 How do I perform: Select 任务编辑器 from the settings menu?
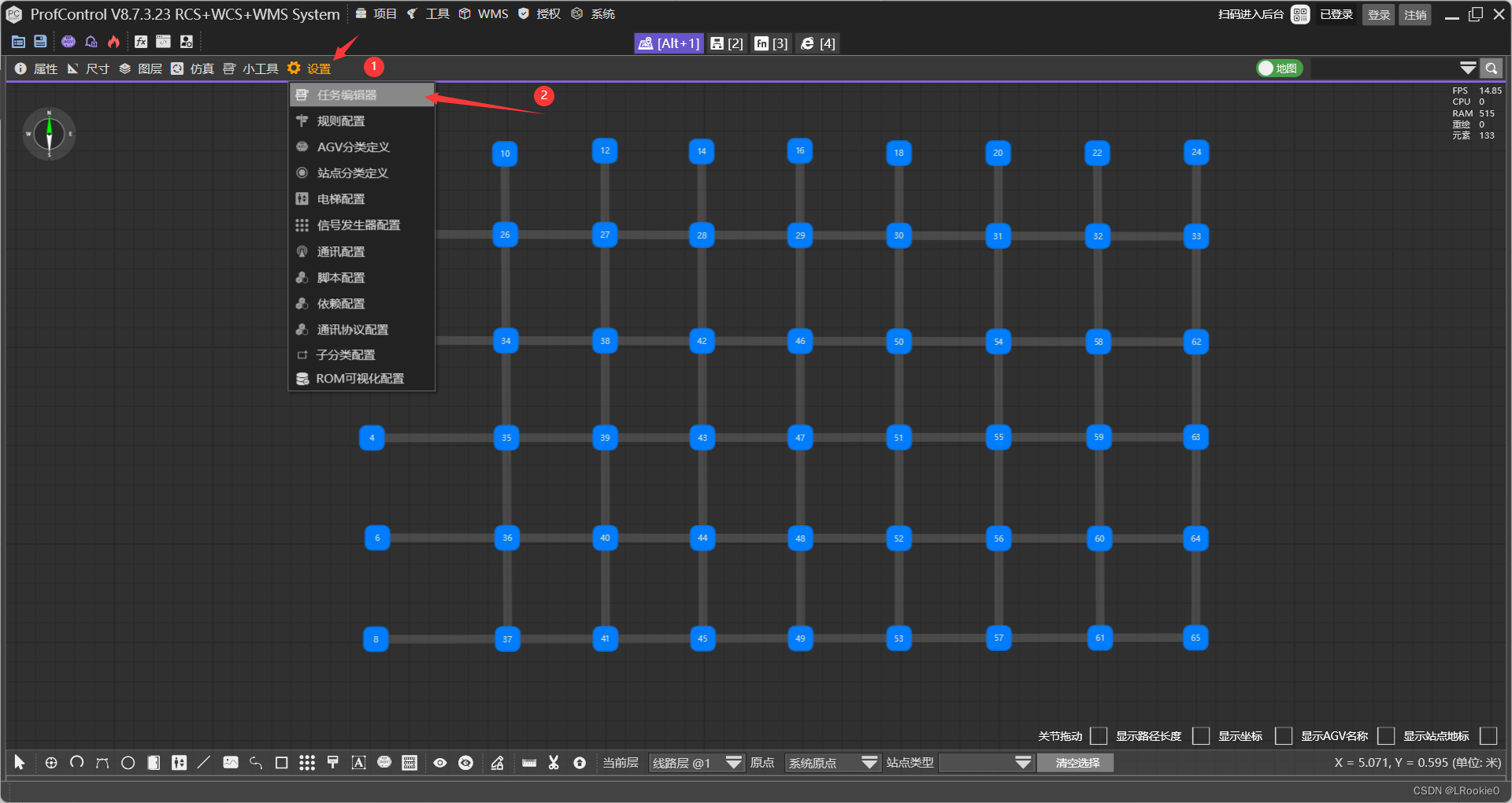click(346, 94)
